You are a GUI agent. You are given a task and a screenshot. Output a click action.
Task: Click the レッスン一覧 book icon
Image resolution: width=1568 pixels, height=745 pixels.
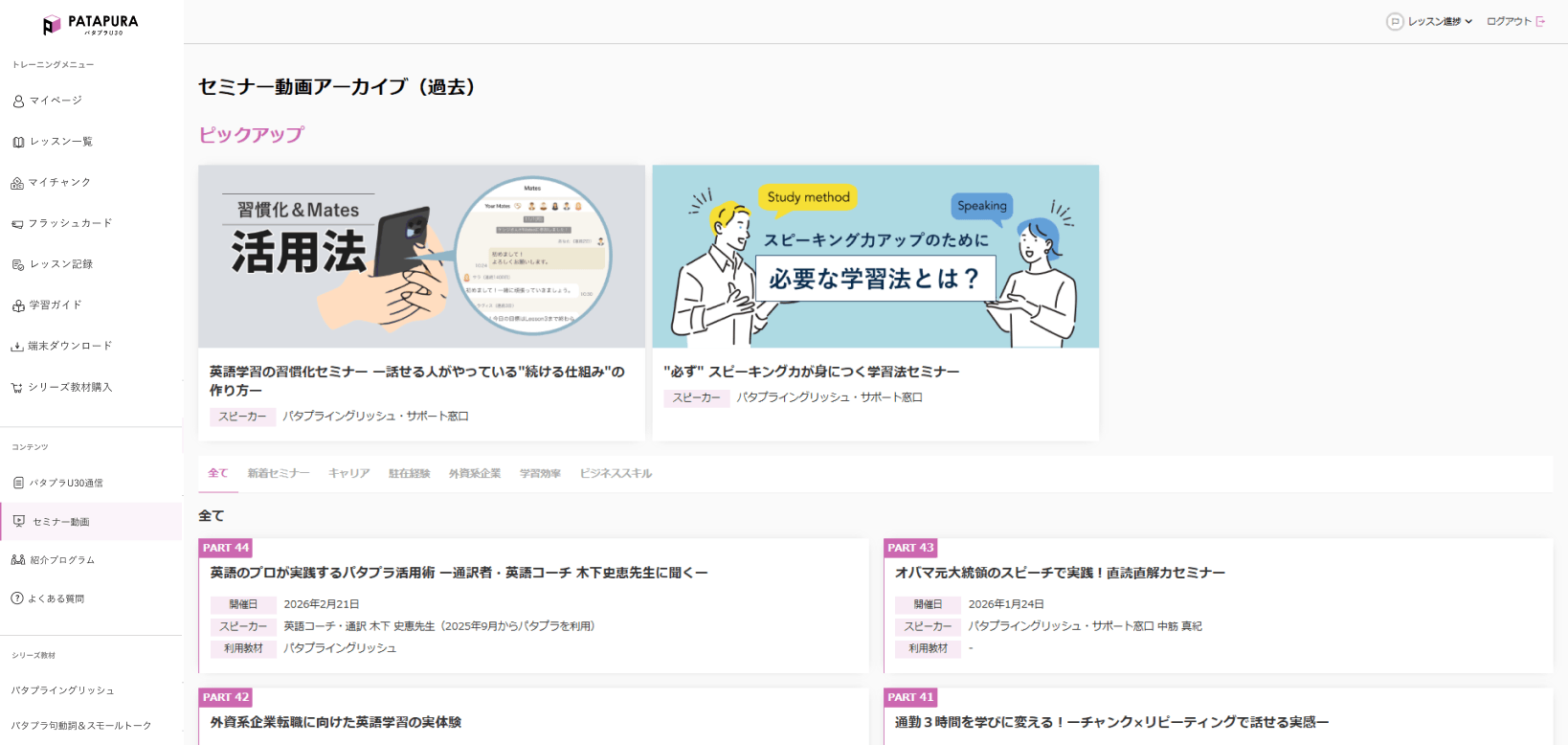[x=18, y=142]
